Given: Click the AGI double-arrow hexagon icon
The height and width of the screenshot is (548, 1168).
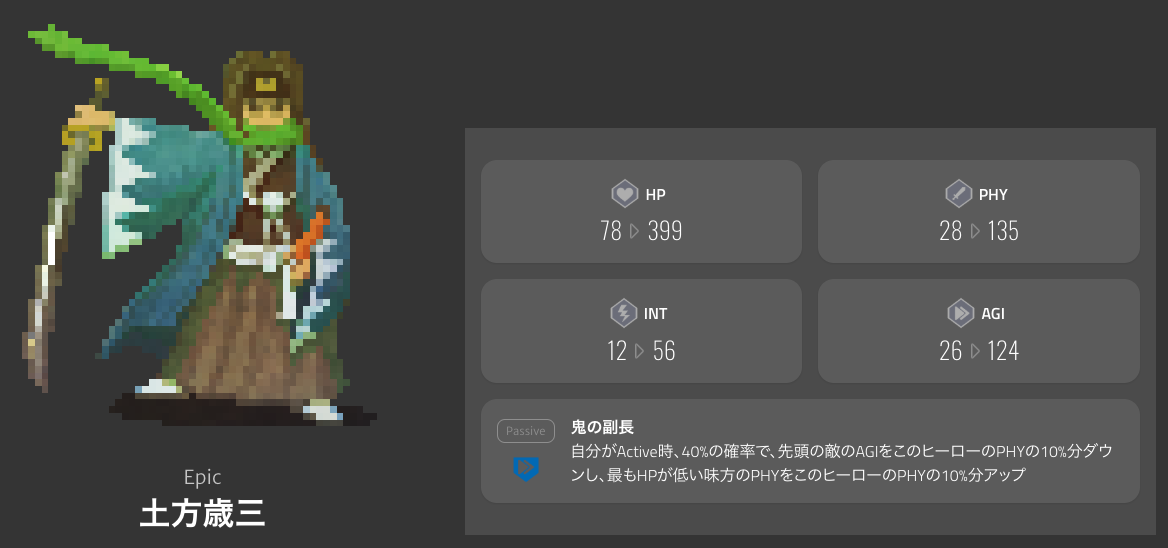Looking at the screenshot, I should [x=960, y=313].
